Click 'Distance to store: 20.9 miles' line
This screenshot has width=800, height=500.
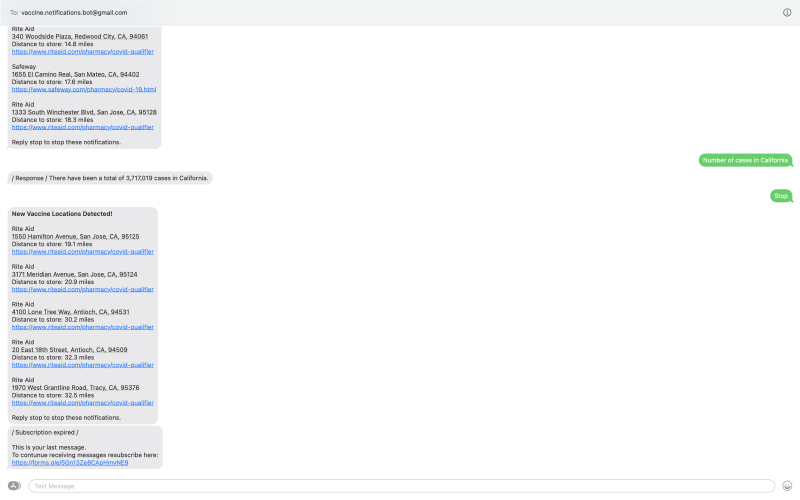53,282
